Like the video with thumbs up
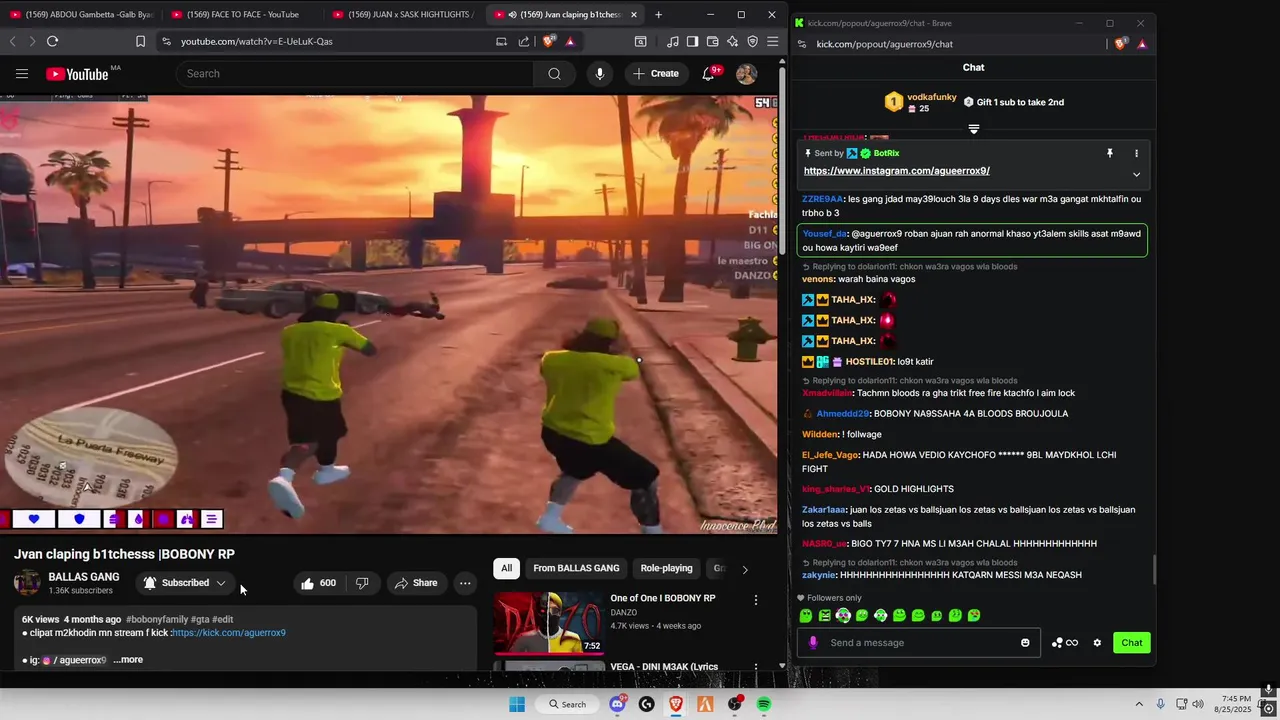The width and height of the screenshot is (1280, 720). click(320, 583)
